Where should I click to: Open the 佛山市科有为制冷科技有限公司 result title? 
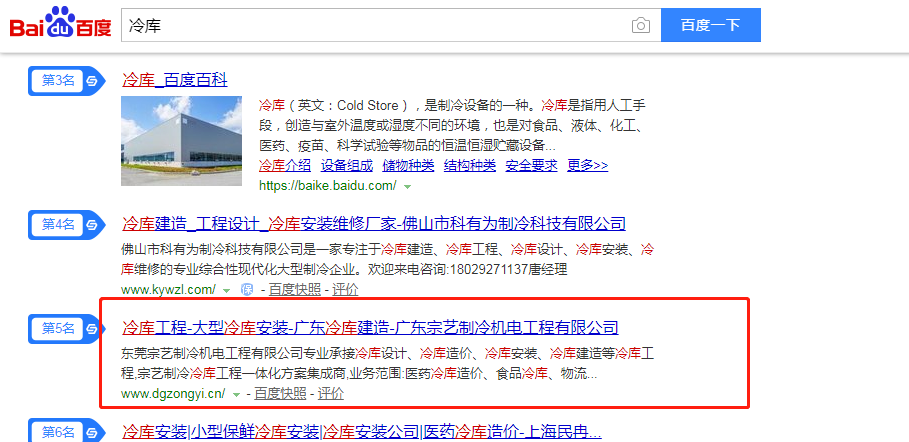374,223
